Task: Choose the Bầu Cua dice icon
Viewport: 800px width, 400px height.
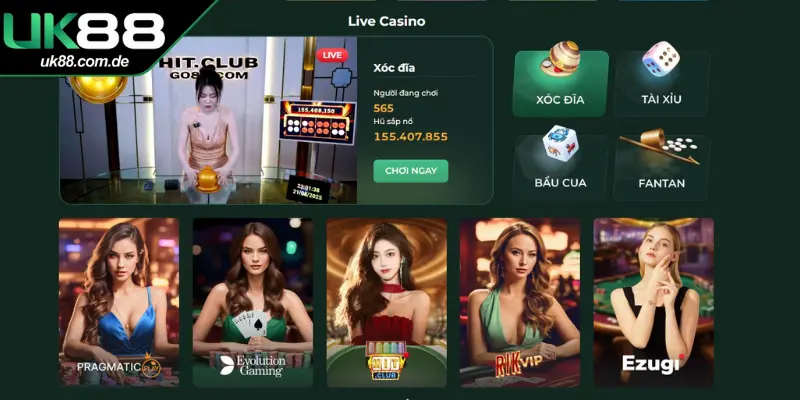Action: point(560,143)
